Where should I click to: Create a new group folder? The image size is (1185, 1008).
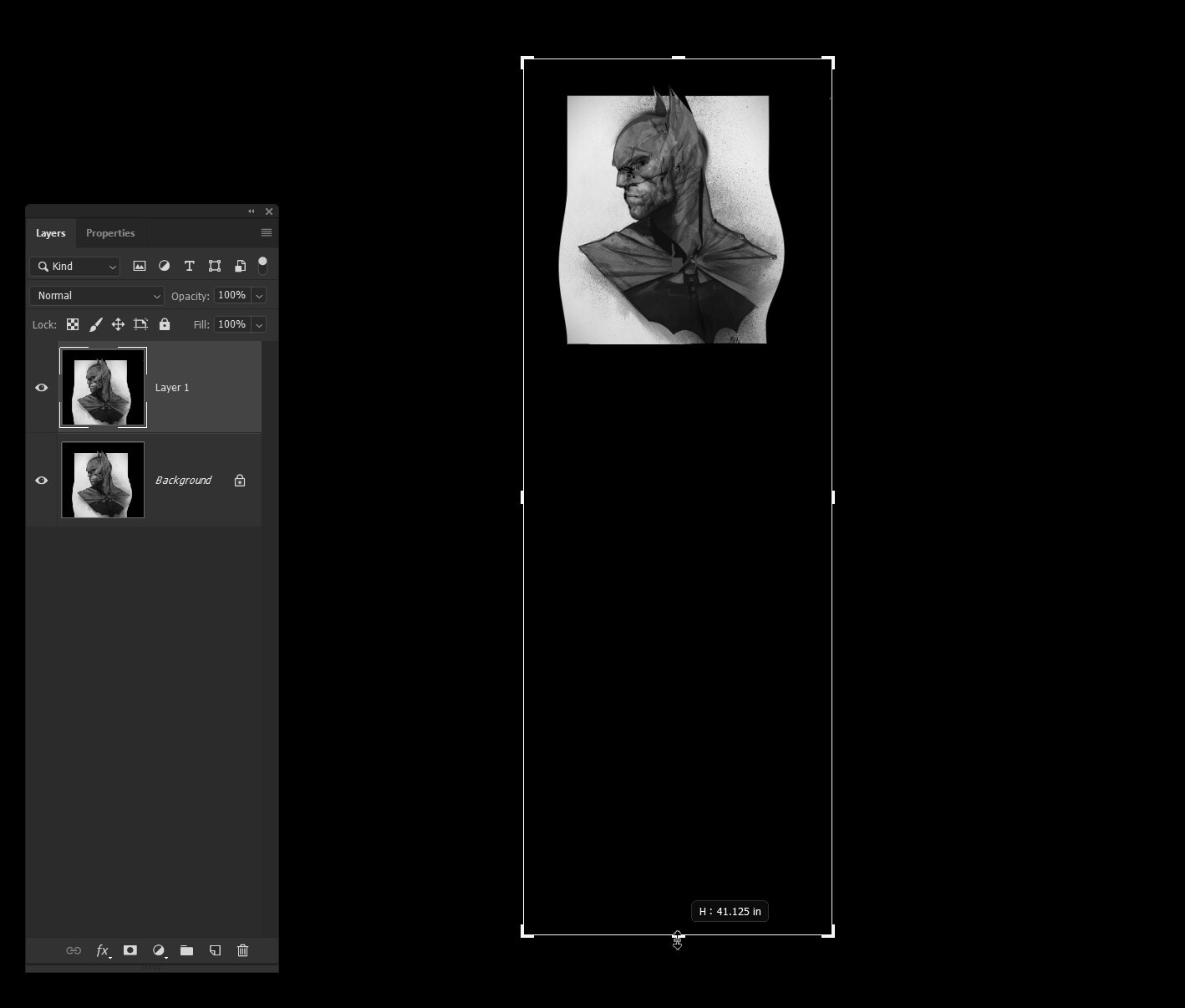(x=186, y=950)
